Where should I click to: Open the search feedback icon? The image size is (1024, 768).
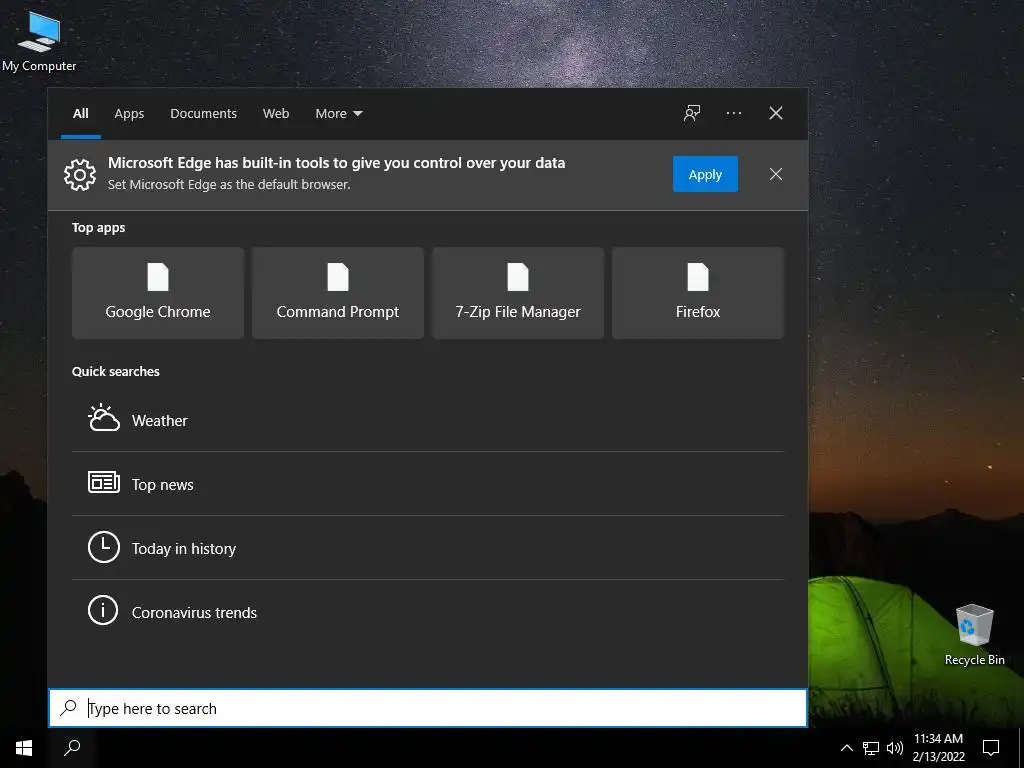[692, 113]
